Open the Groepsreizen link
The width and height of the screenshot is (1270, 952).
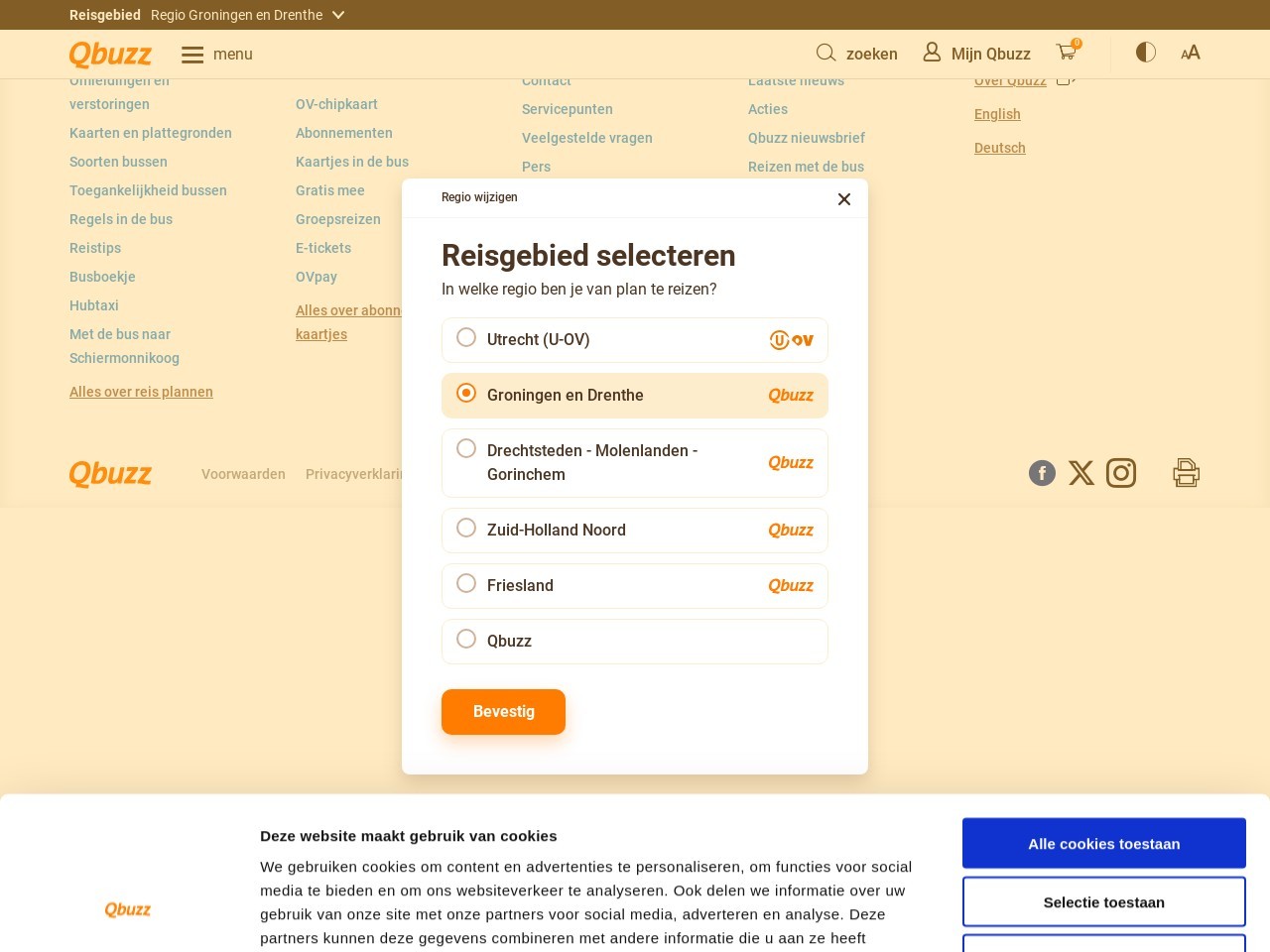pos(338,219)
